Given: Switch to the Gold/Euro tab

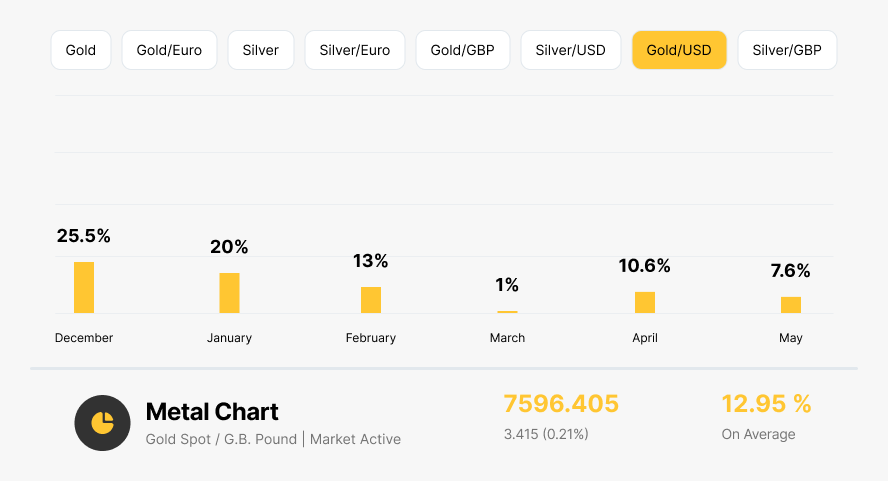Looking at the screenshot, I should [169, 50].
